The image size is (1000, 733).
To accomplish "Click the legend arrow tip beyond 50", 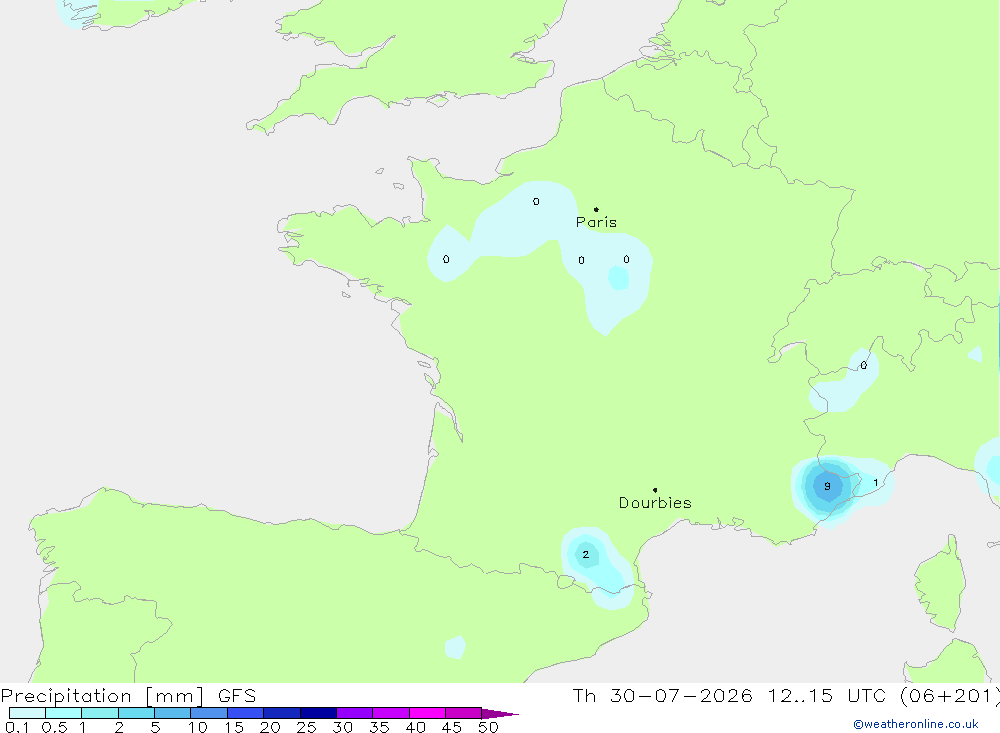I will coord(501,713).
